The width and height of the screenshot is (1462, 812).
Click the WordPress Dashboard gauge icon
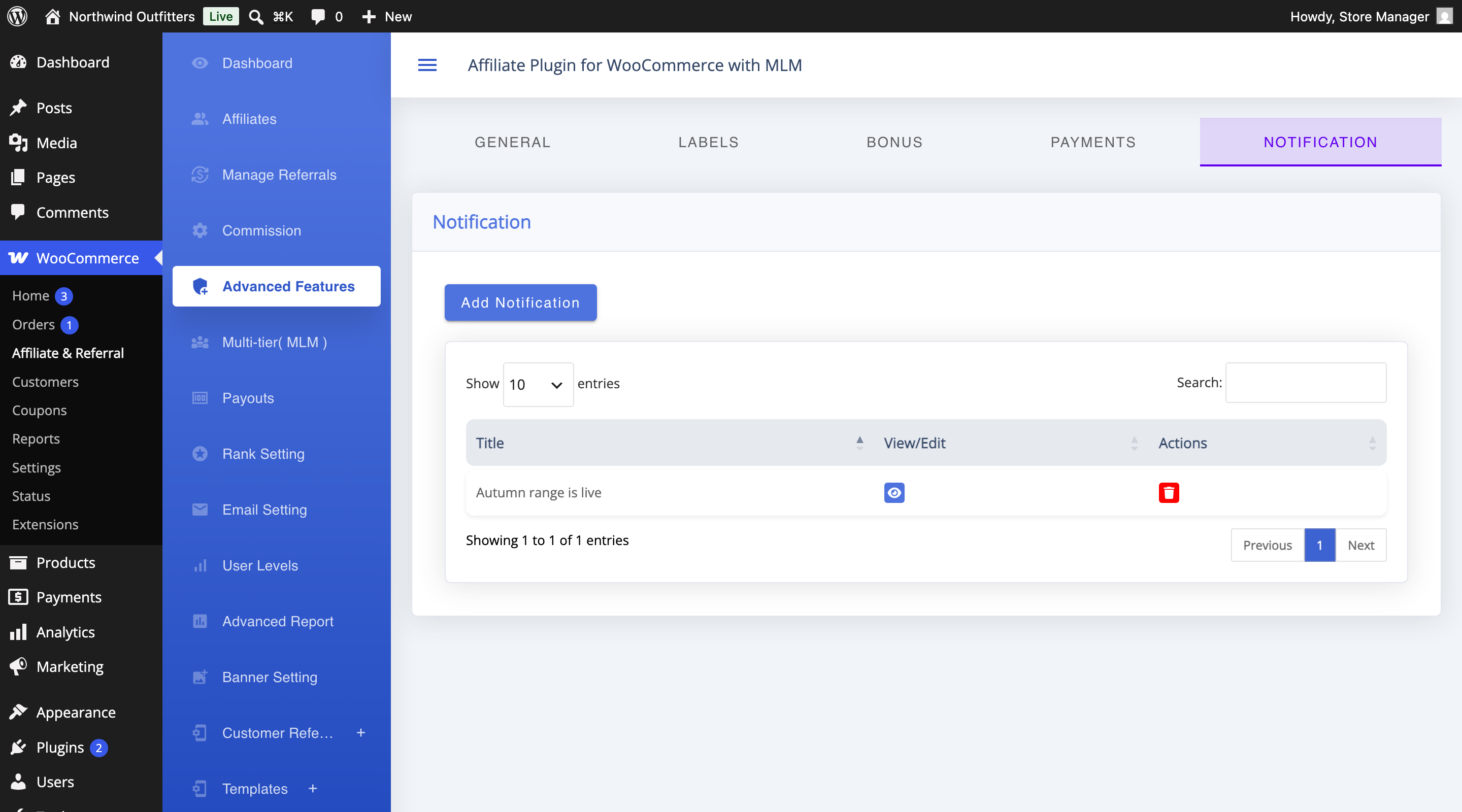[x=18, y=62]
